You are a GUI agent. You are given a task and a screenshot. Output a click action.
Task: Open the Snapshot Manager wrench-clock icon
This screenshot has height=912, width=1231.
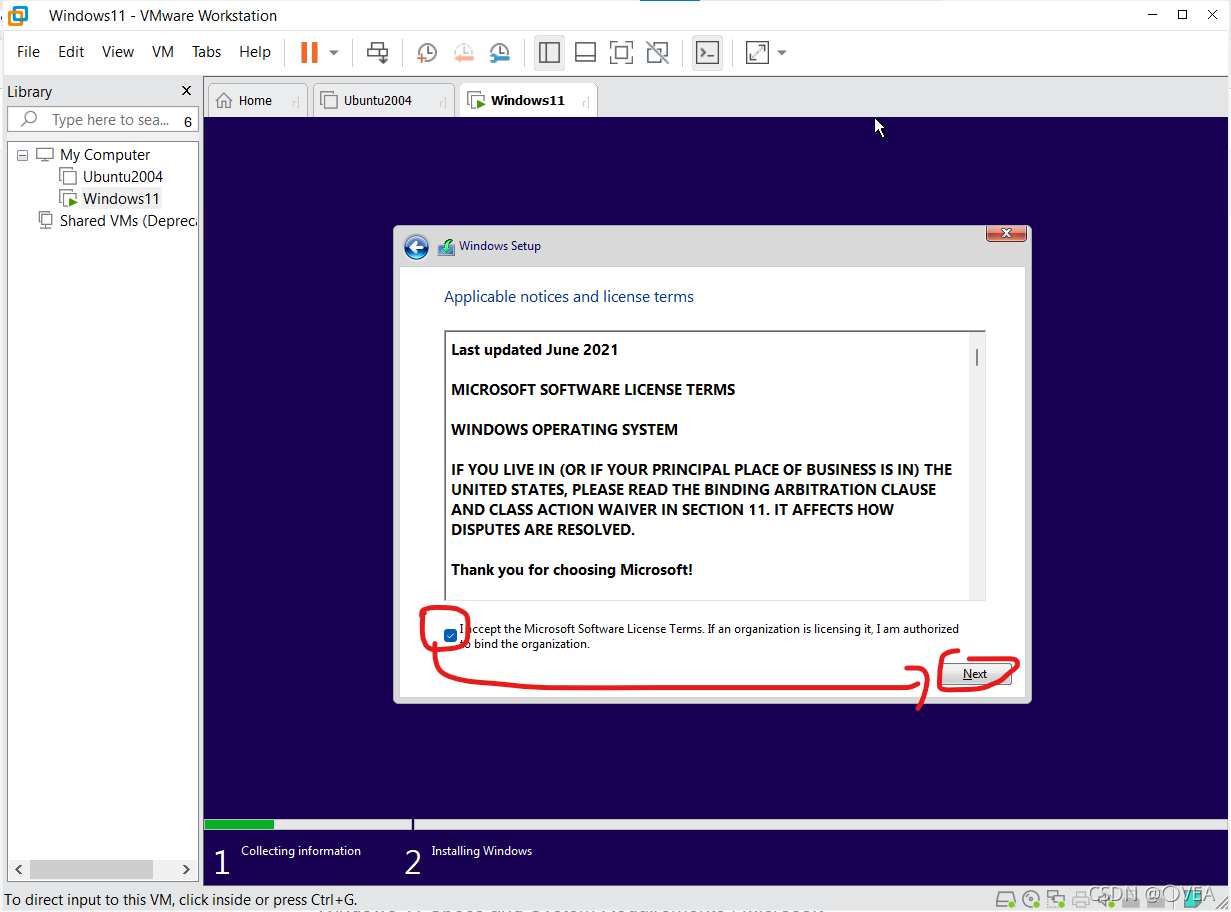click(499, 52)
